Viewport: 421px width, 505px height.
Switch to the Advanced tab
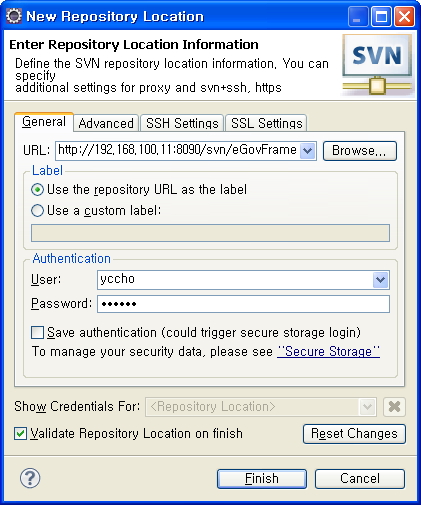pos(106,123)
